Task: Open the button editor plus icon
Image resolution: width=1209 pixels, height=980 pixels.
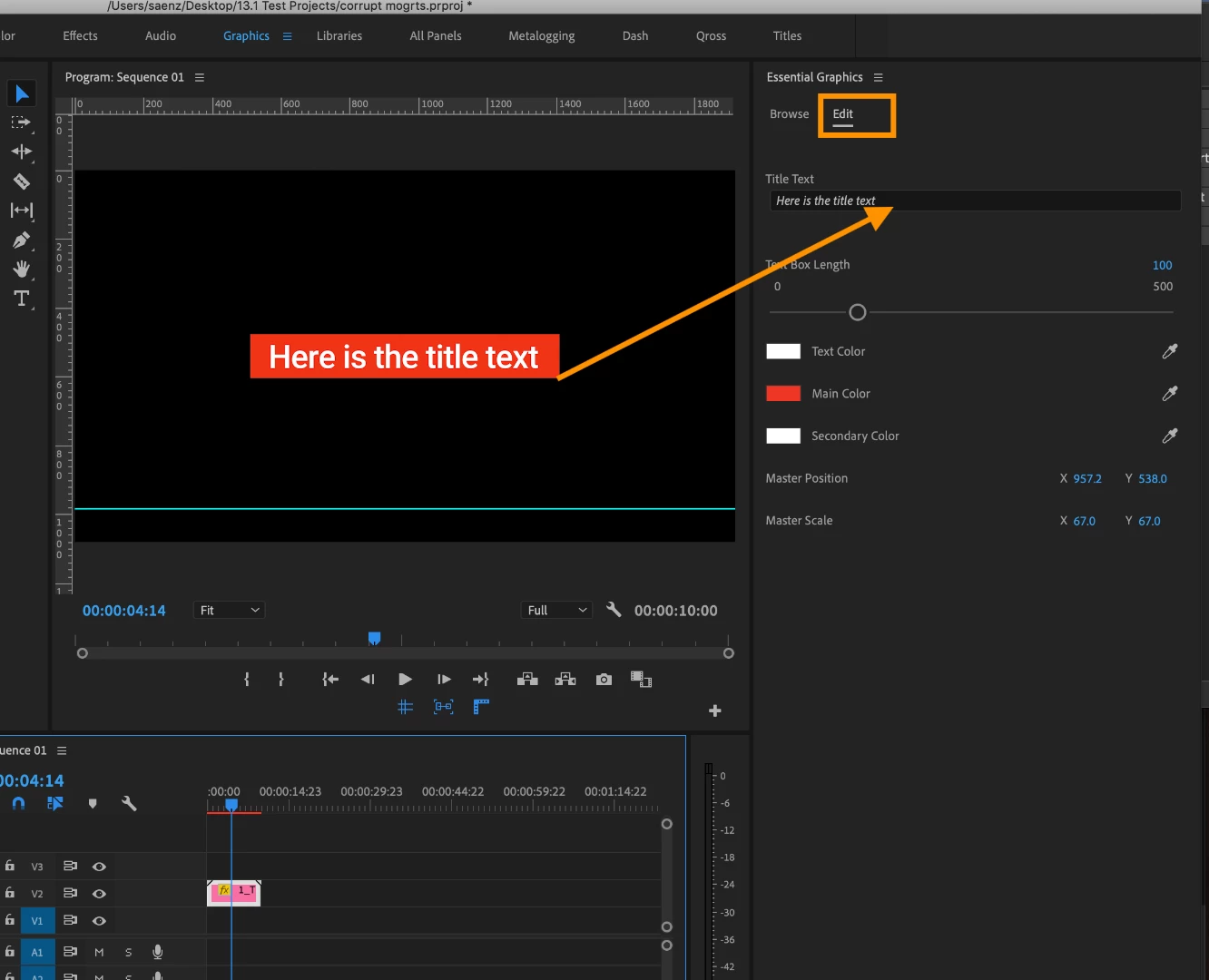Action: point(715,710)
